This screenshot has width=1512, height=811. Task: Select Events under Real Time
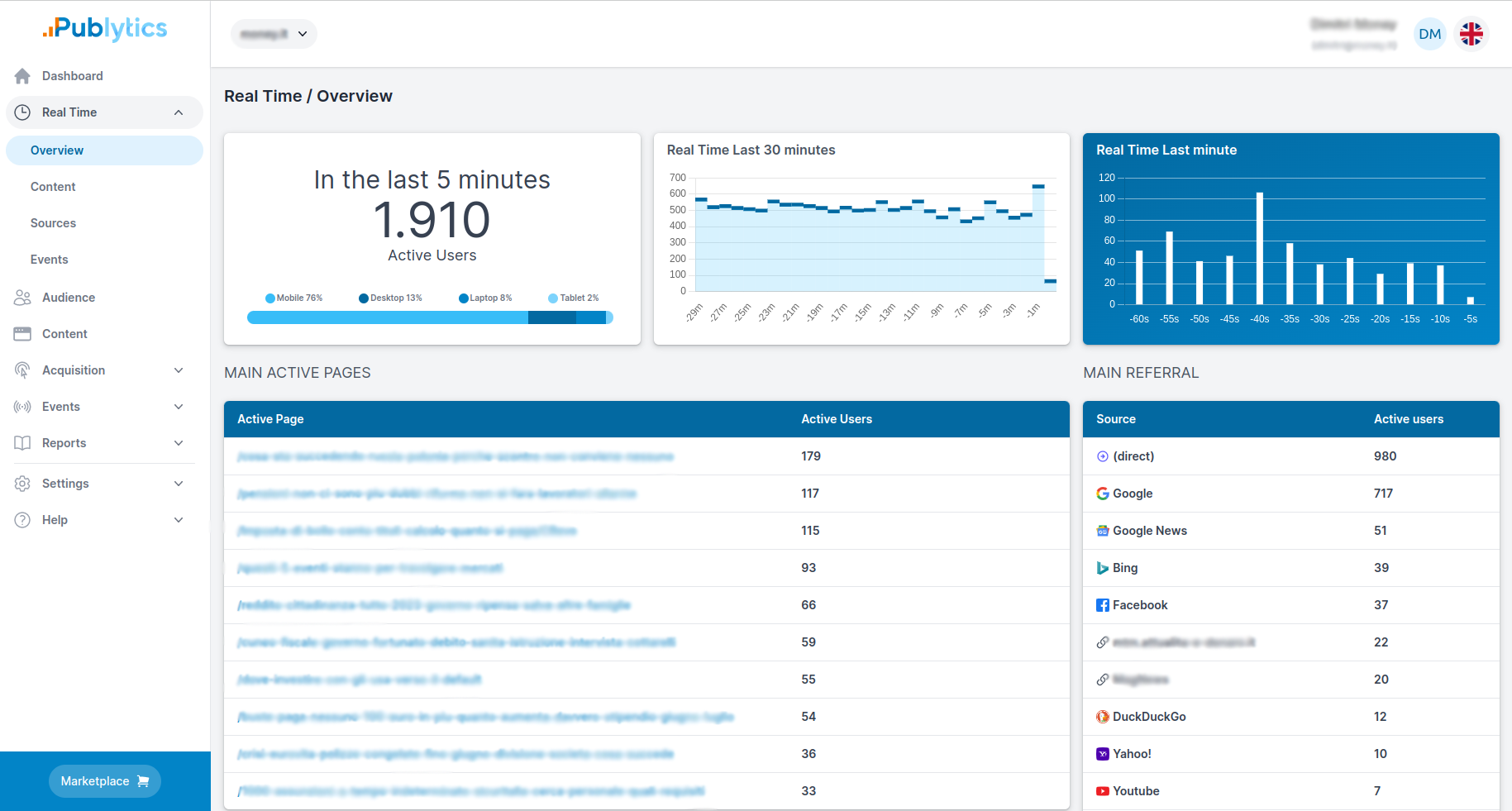pyautogui.click(x=50, y=260)
